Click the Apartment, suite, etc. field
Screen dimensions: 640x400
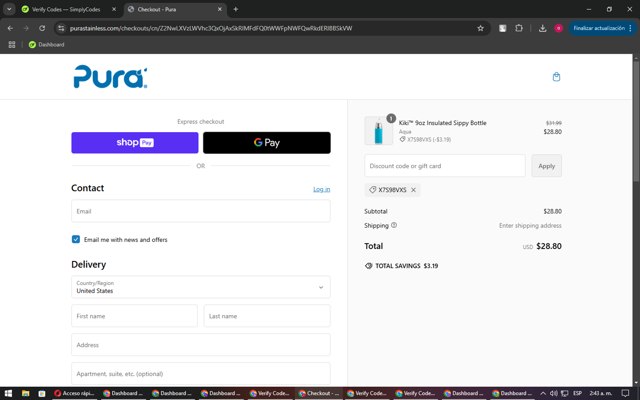click(201, 373)
